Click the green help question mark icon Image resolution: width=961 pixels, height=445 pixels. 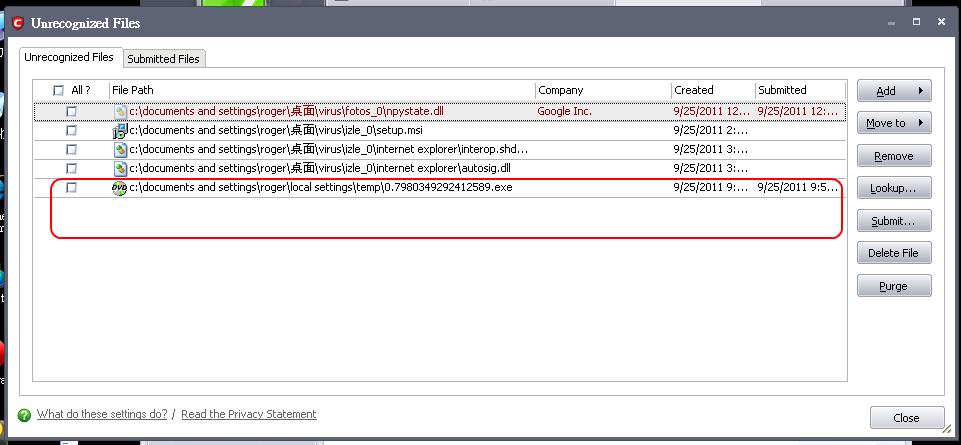(x=24, y=415)
